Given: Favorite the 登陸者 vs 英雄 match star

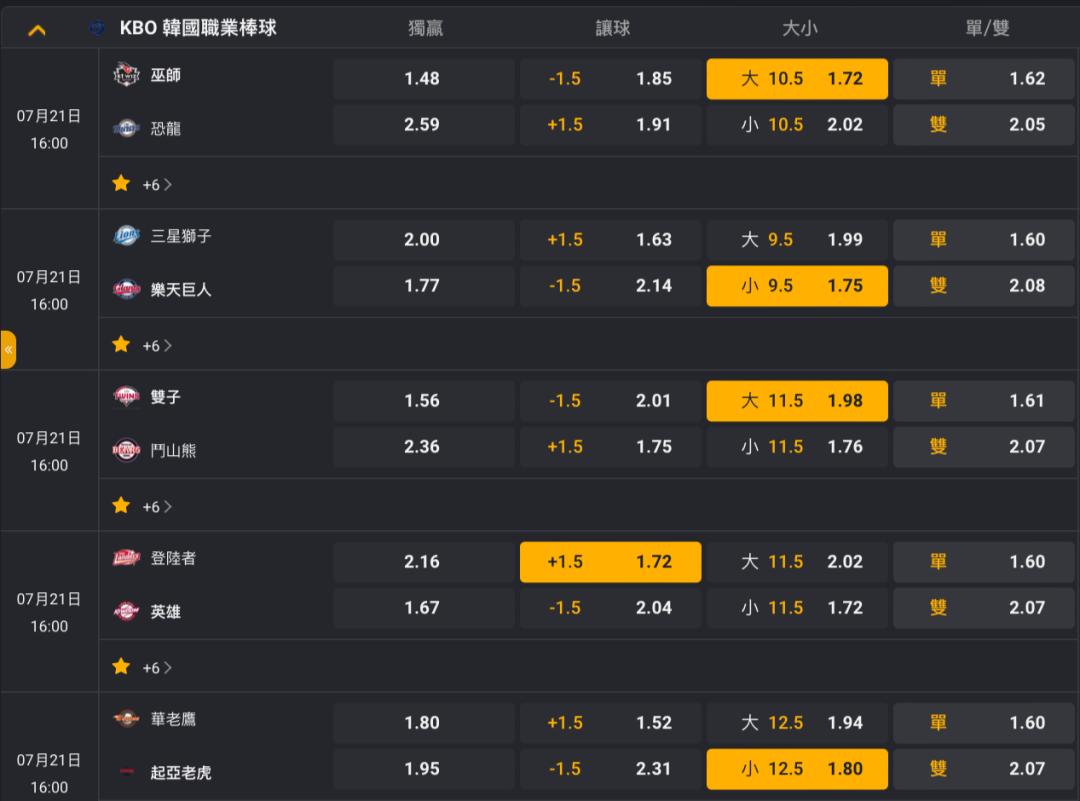Looking at the screenshot, I should click(x=121, y=666).
